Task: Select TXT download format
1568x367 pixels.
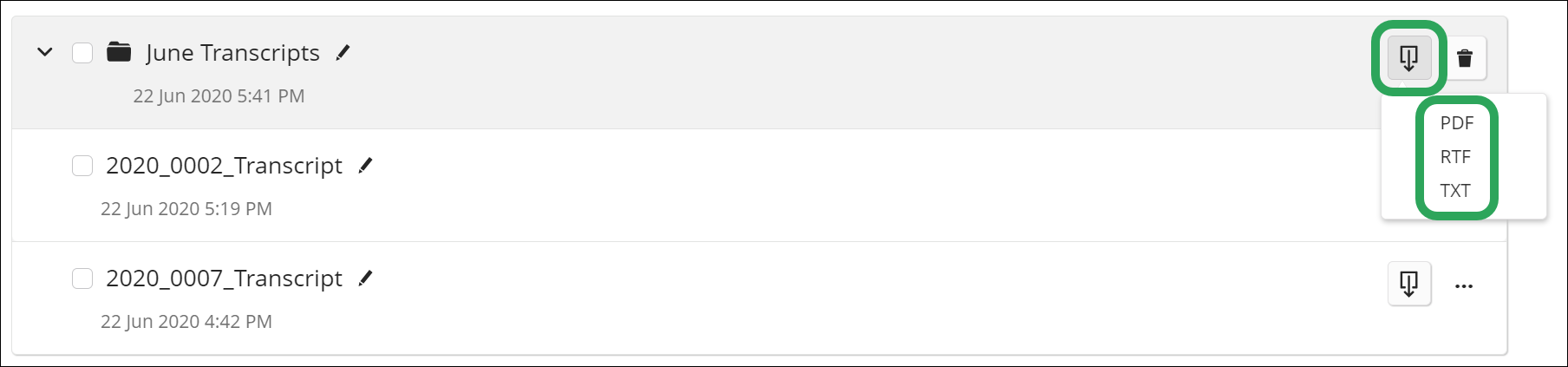Action: click(x=1455, y=191)
